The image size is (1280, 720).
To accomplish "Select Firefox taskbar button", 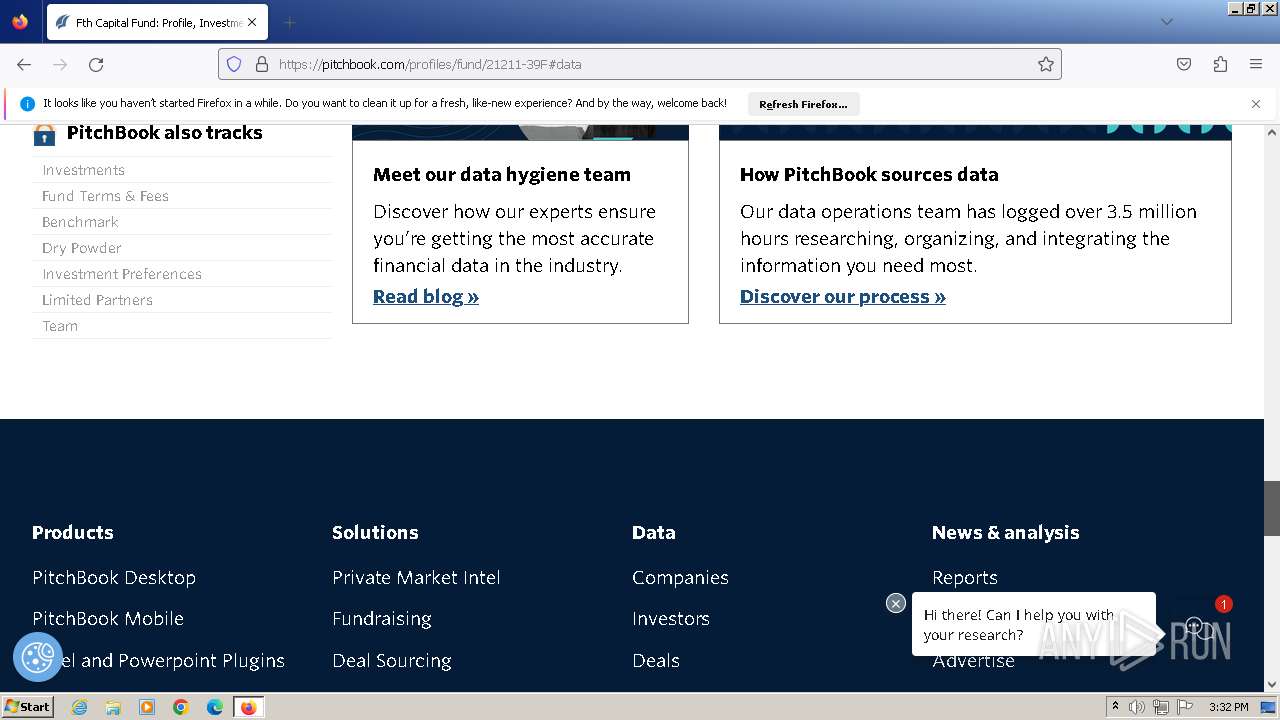I will pyautogui.click(x=248, y=707).
